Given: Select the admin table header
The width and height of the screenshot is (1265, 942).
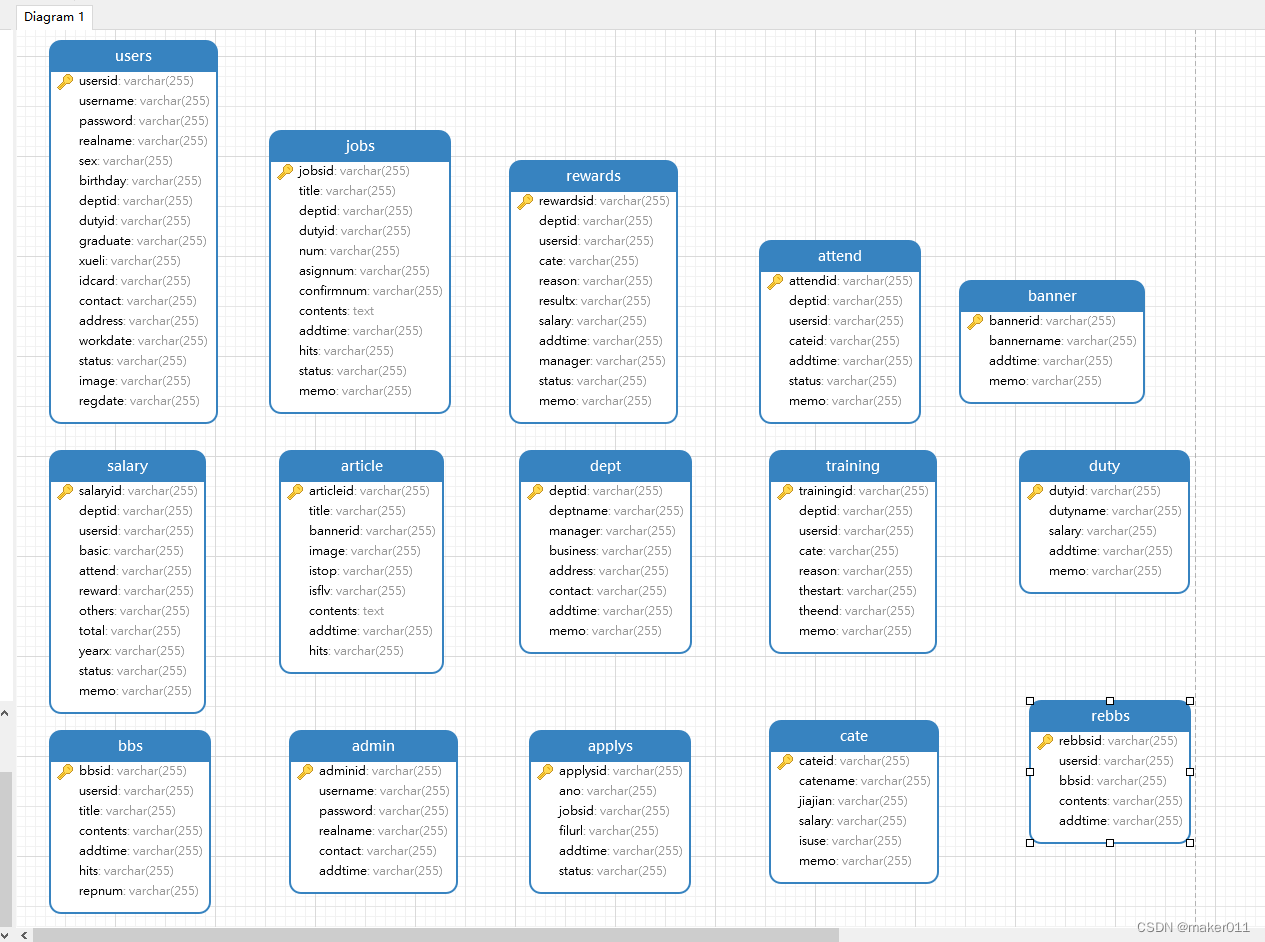Looking at the screenshot, I should [x=373, y=746].
